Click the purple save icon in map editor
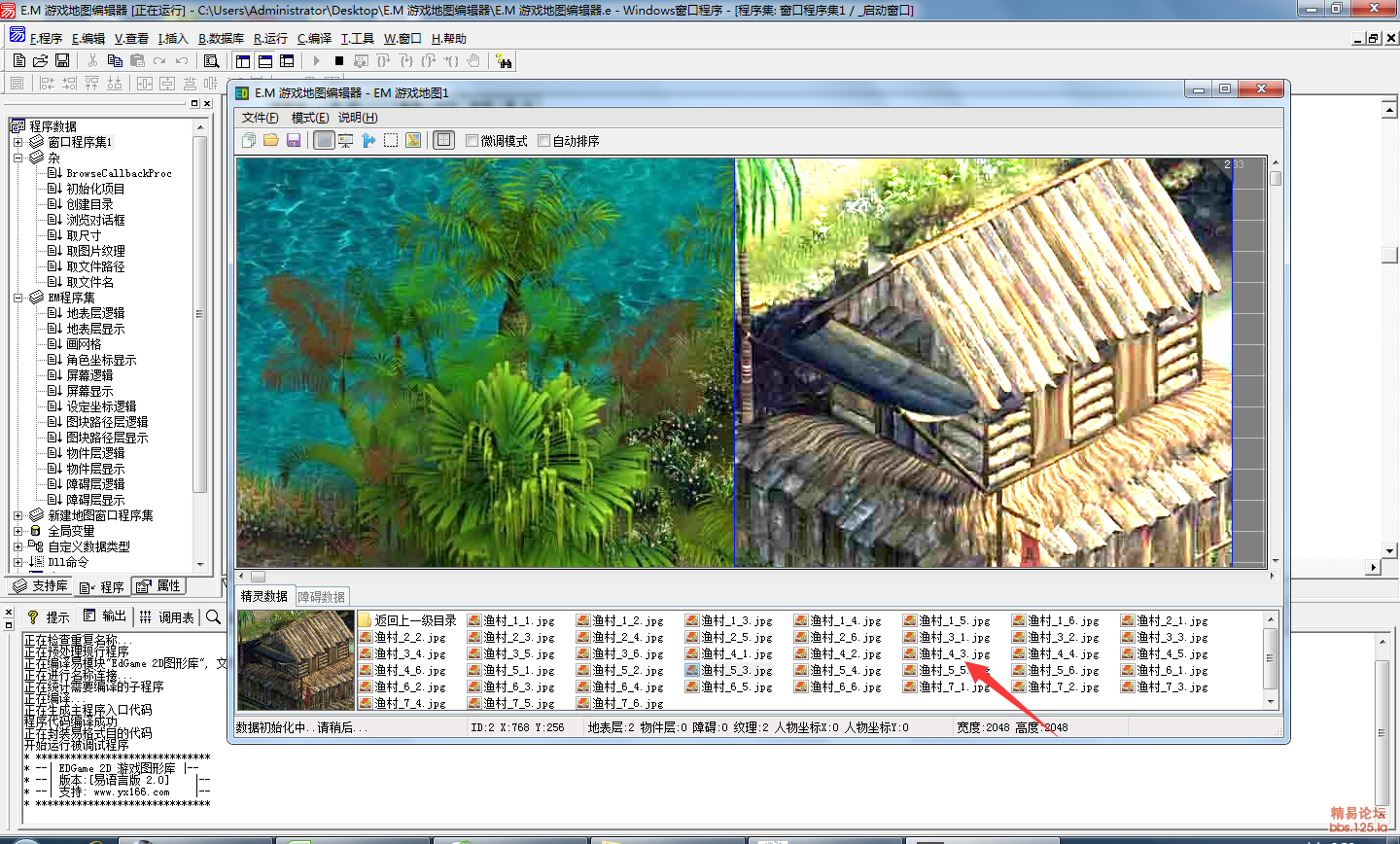Screen dimensions: 1400x844 [294, 140]
